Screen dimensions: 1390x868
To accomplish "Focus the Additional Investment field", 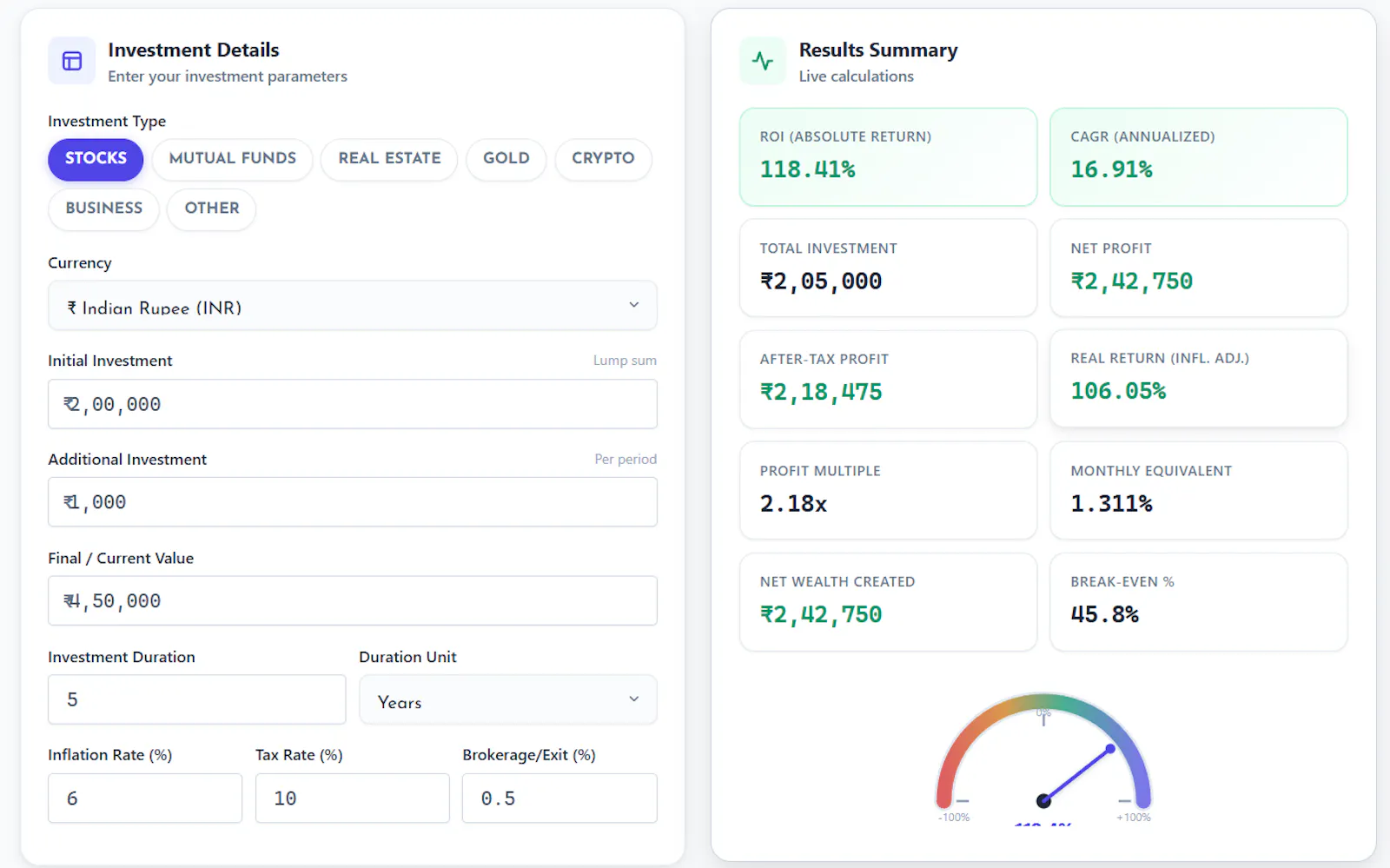I will 353,502.
